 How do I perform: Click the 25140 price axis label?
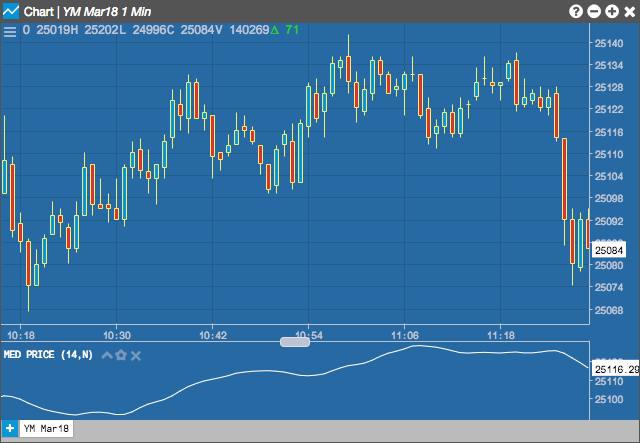tap(609, 43)
